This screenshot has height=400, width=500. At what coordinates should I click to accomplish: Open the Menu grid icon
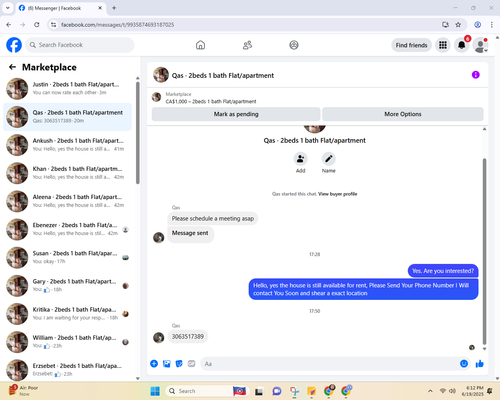(x=443, y=45)
